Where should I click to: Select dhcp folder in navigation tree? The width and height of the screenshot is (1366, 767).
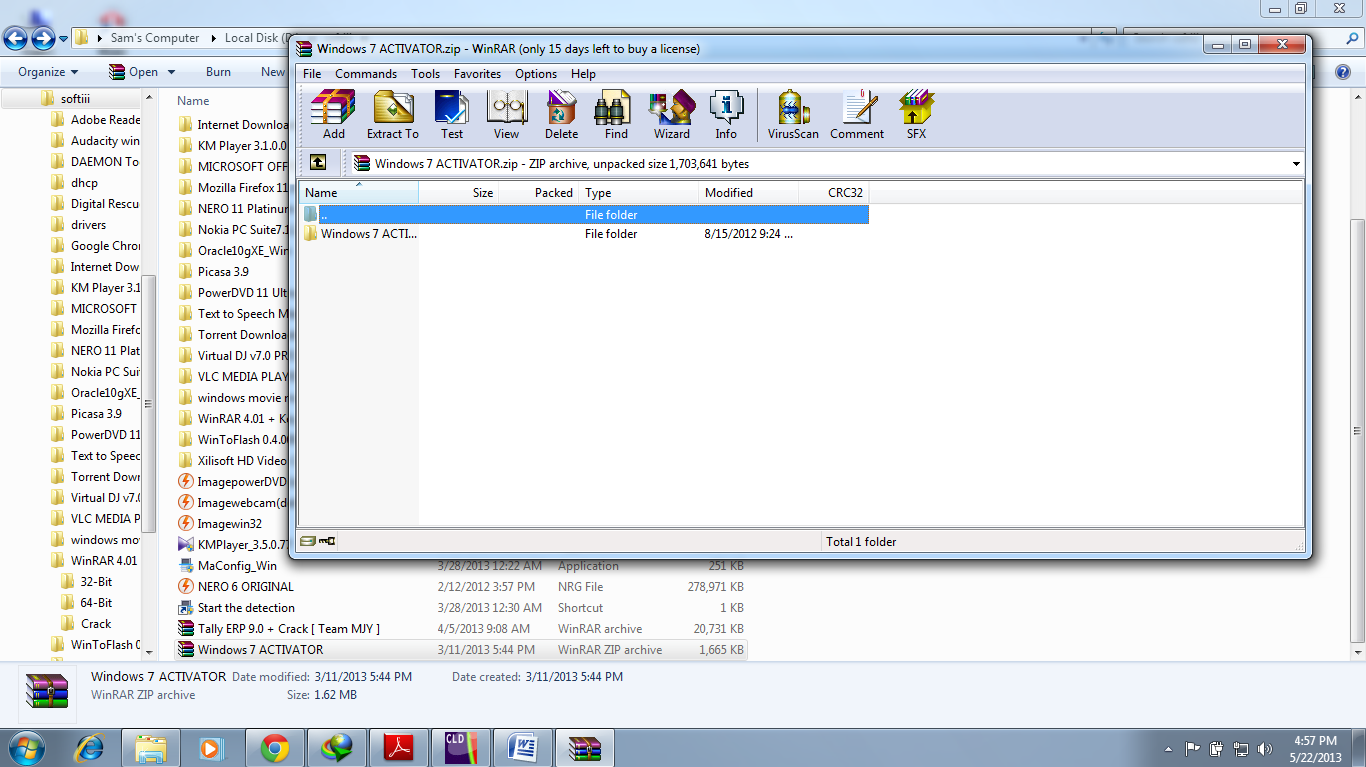click(x=75, y=183)
